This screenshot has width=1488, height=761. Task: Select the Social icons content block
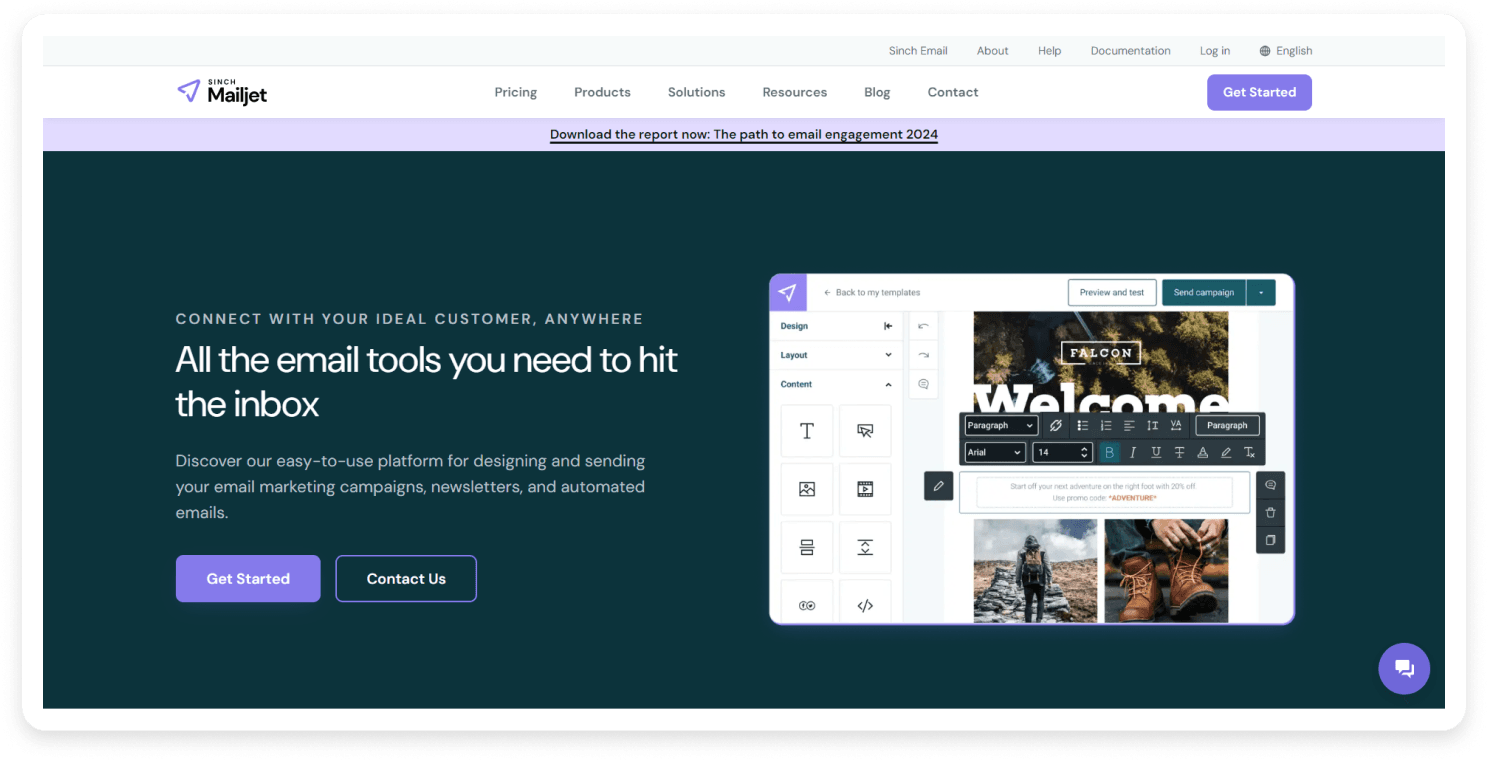pos(807,603)
